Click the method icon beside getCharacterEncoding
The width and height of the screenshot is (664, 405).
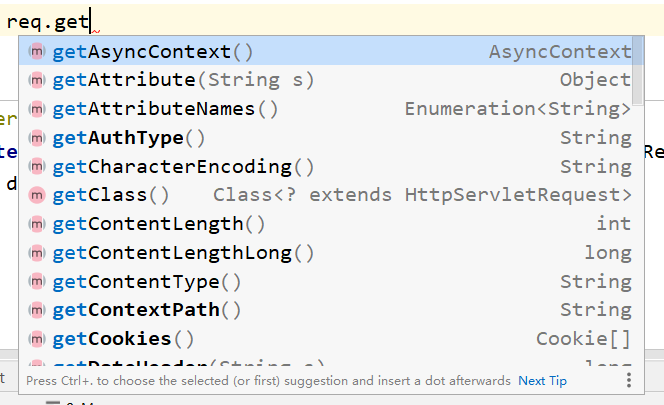pos(37,166)
